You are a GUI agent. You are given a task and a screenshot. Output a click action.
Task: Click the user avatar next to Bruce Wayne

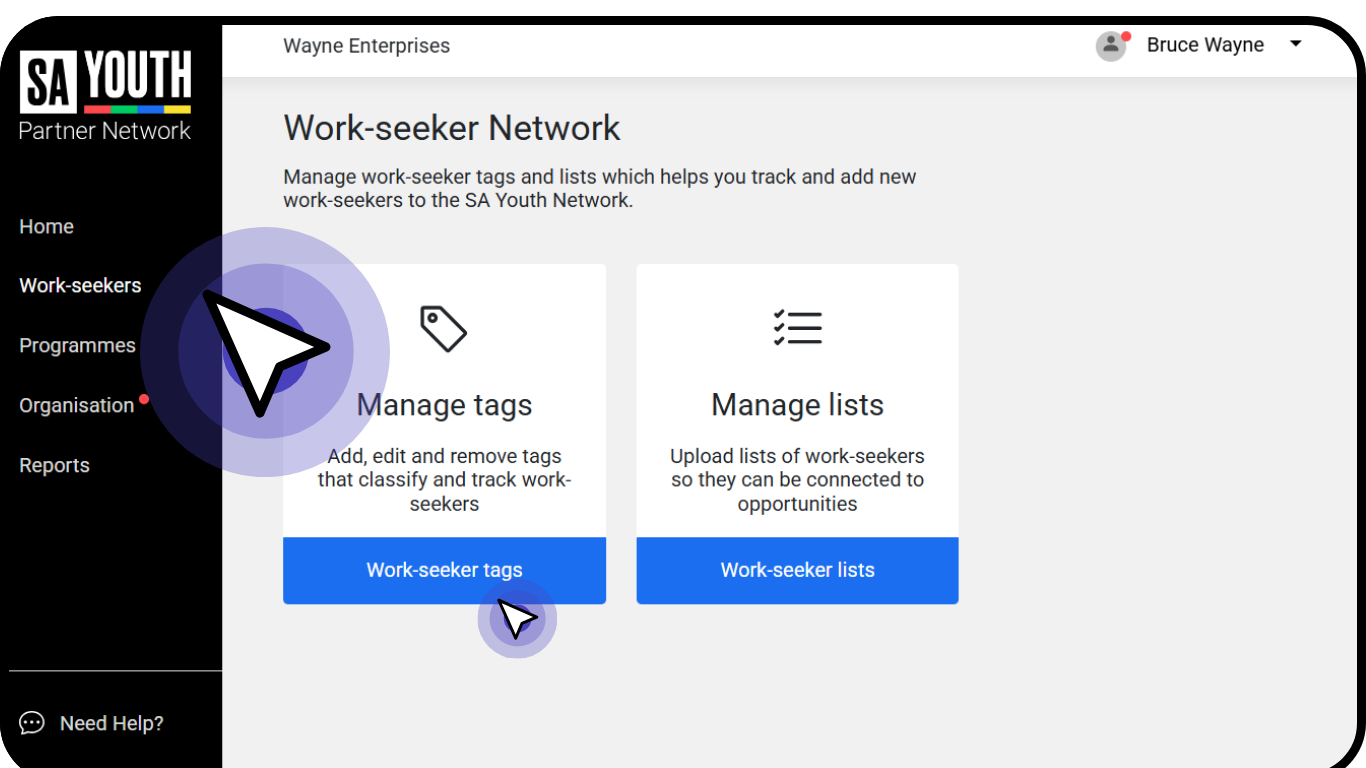click(1111, 45)
